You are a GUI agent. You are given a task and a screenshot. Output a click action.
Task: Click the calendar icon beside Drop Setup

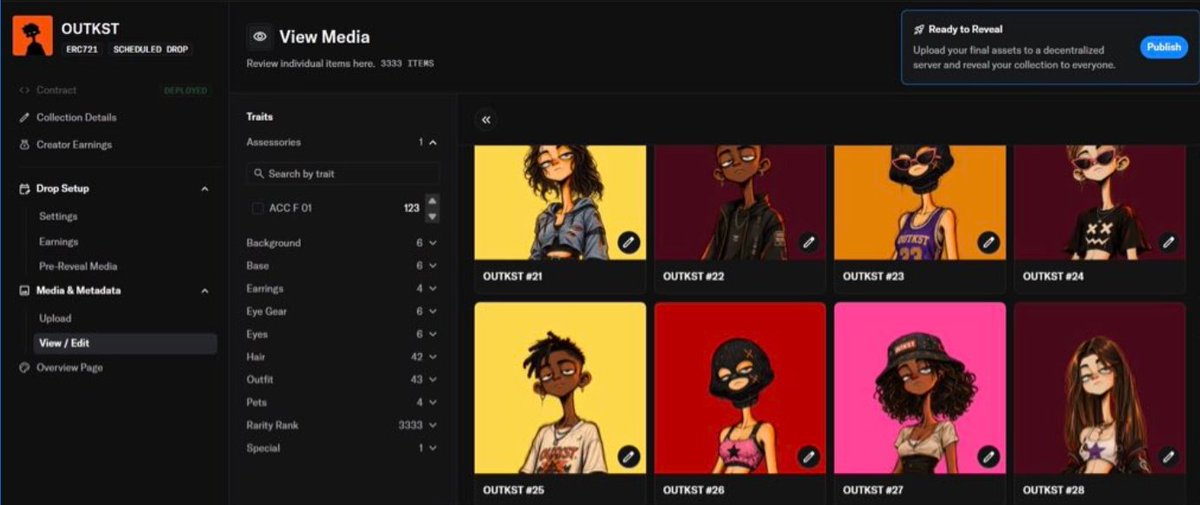click(25, 188)
